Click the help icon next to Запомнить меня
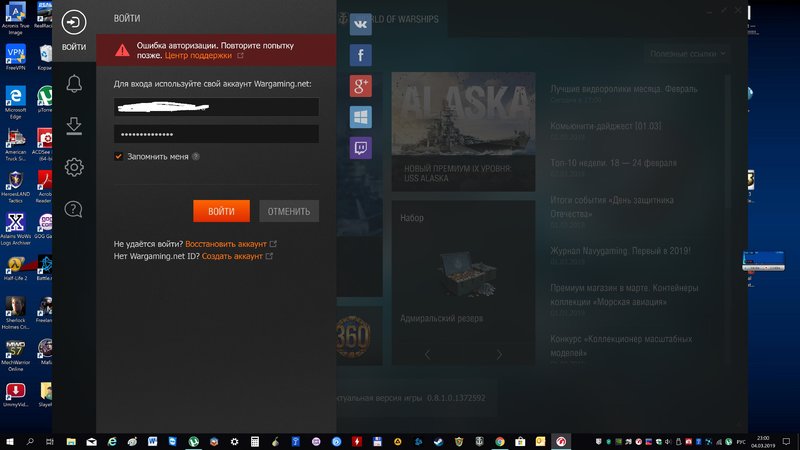This screenshot has width=800, height=450. 196,157
